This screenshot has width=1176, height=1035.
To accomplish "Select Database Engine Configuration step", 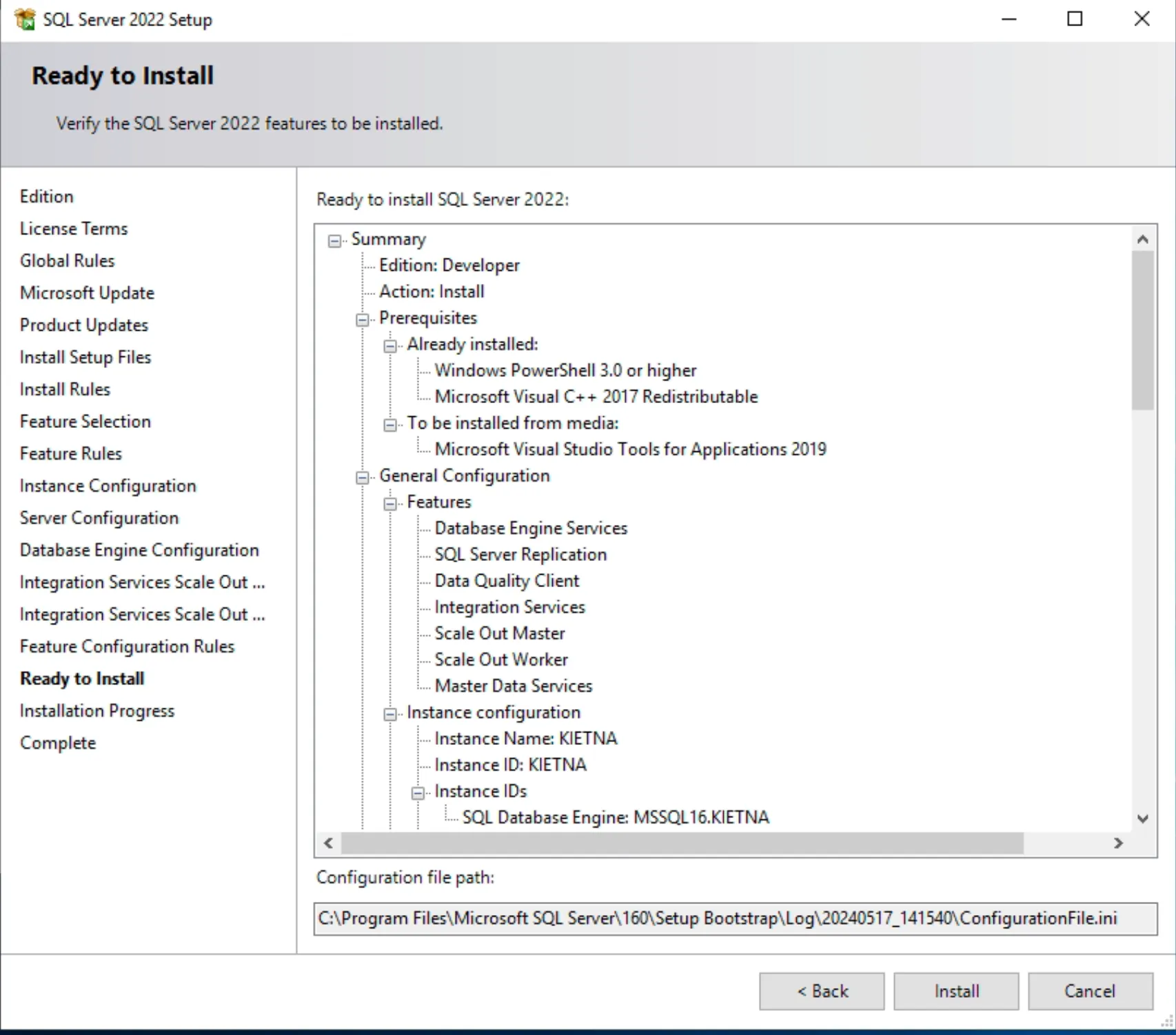I will [139, 550].
